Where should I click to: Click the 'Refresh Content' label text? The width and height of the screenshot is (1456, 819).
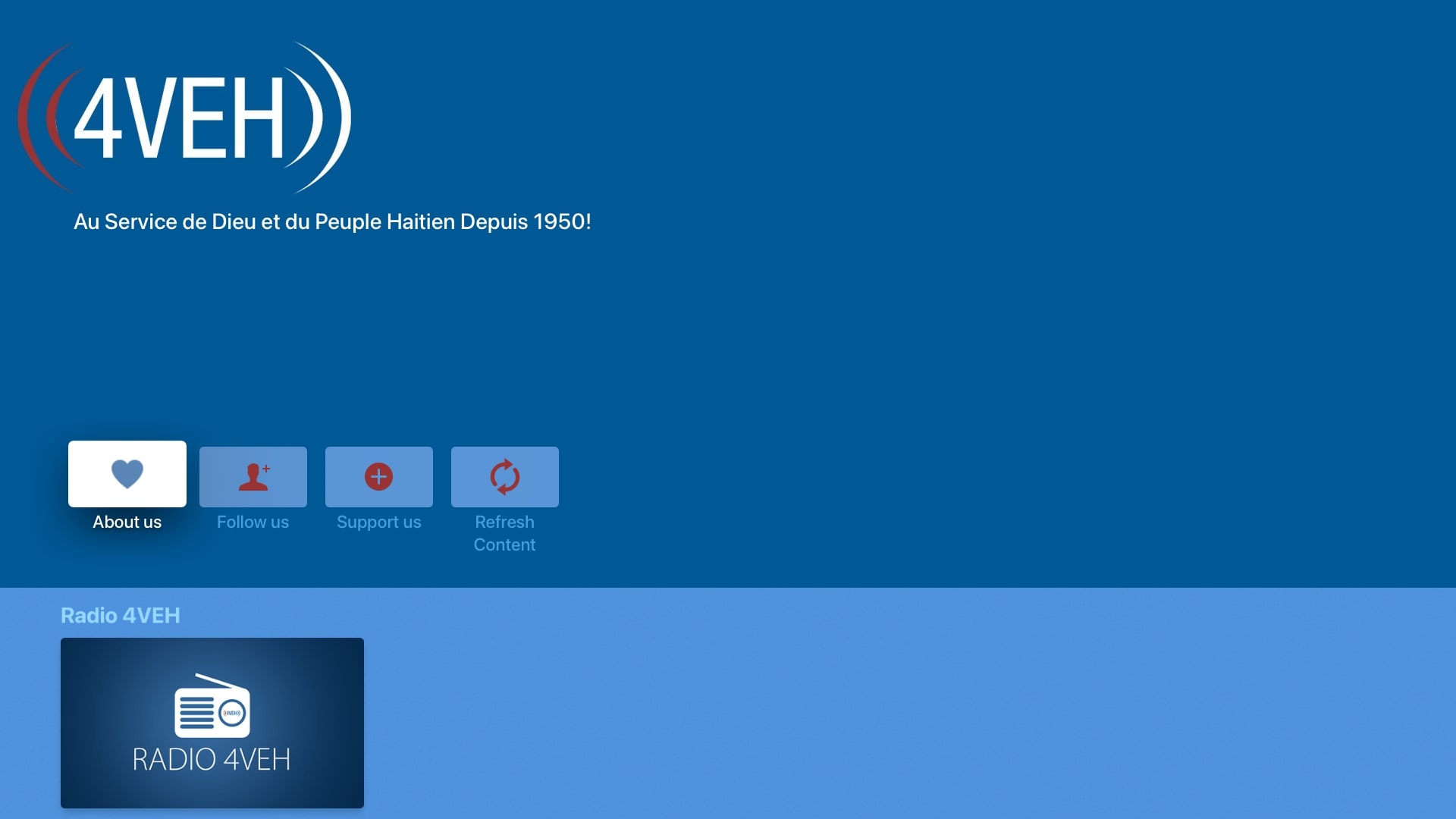(505, 533)
